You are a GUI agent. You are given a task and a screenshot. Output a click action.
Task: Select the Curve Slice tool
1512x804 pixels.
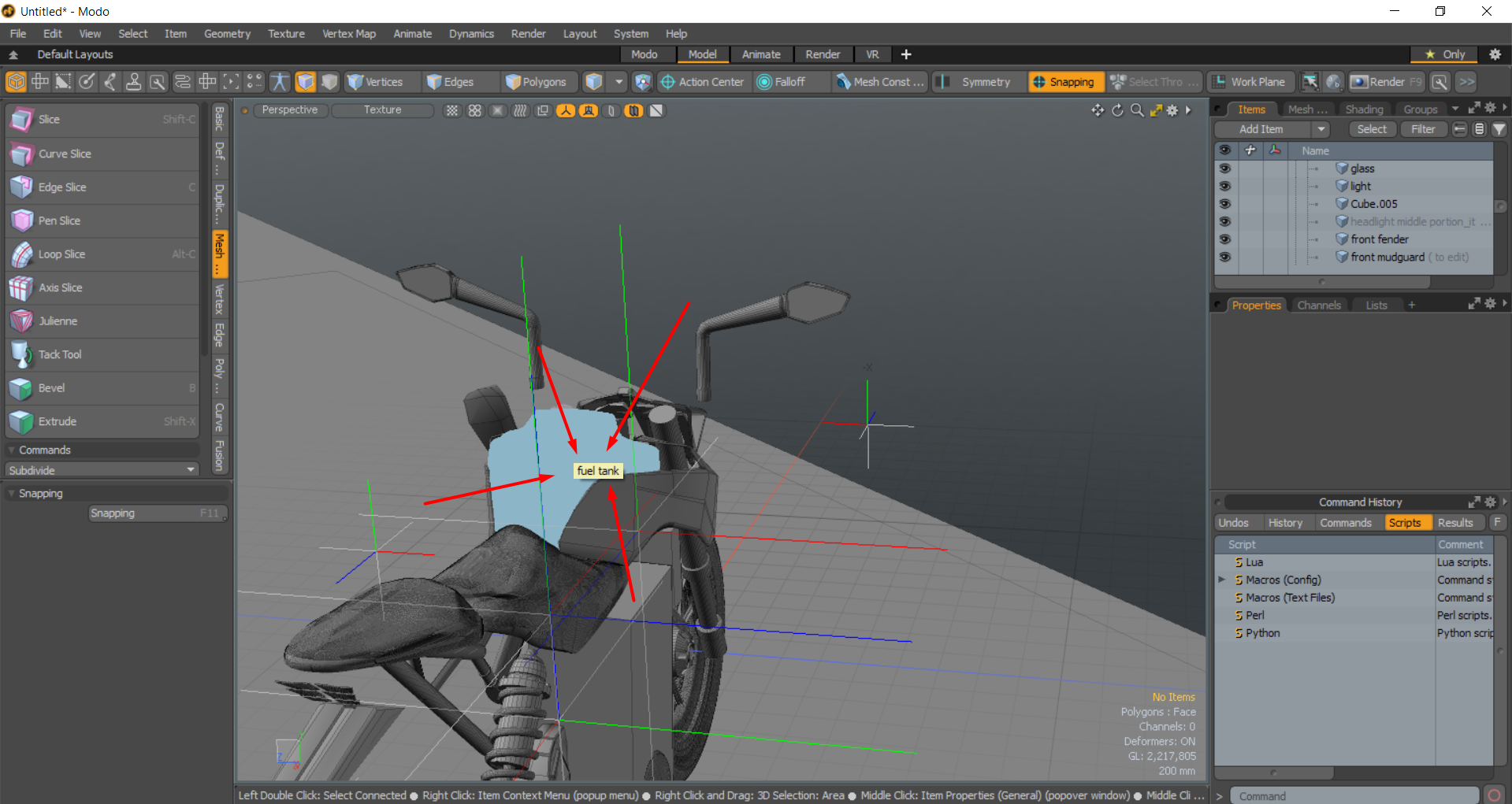click(x=102, y=154)
